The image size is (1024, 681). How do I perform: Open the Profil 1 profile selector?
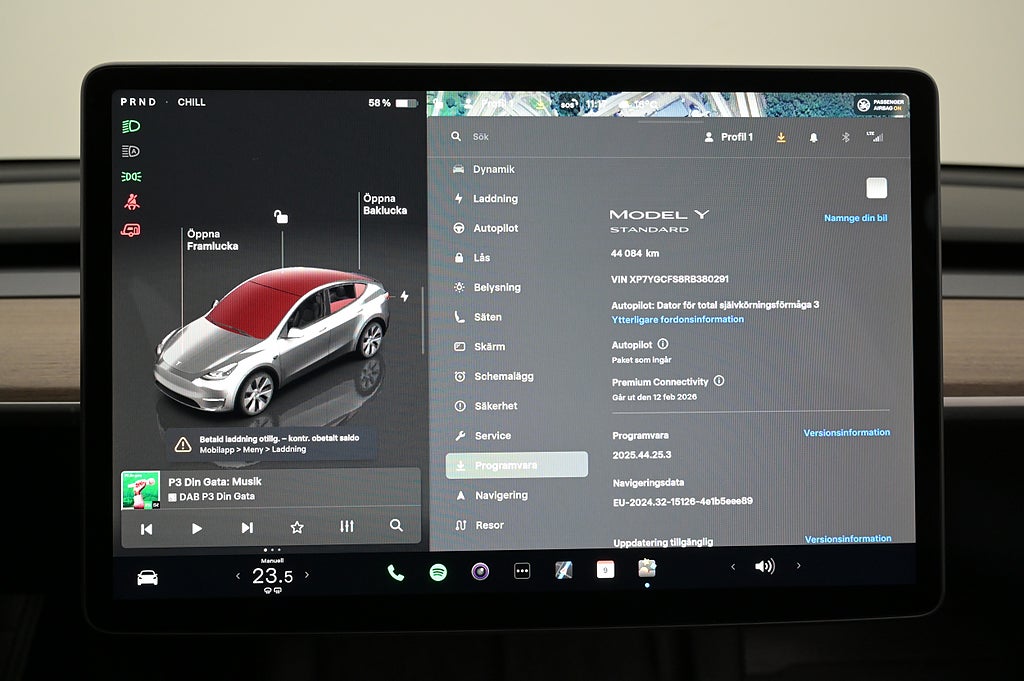tap(729, 137)
